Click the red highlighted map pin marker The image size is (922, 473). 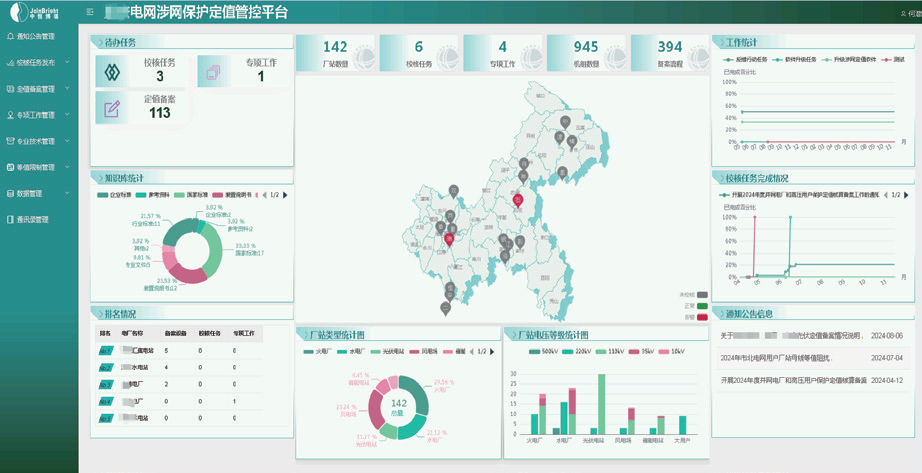click(x=518, y=201)
